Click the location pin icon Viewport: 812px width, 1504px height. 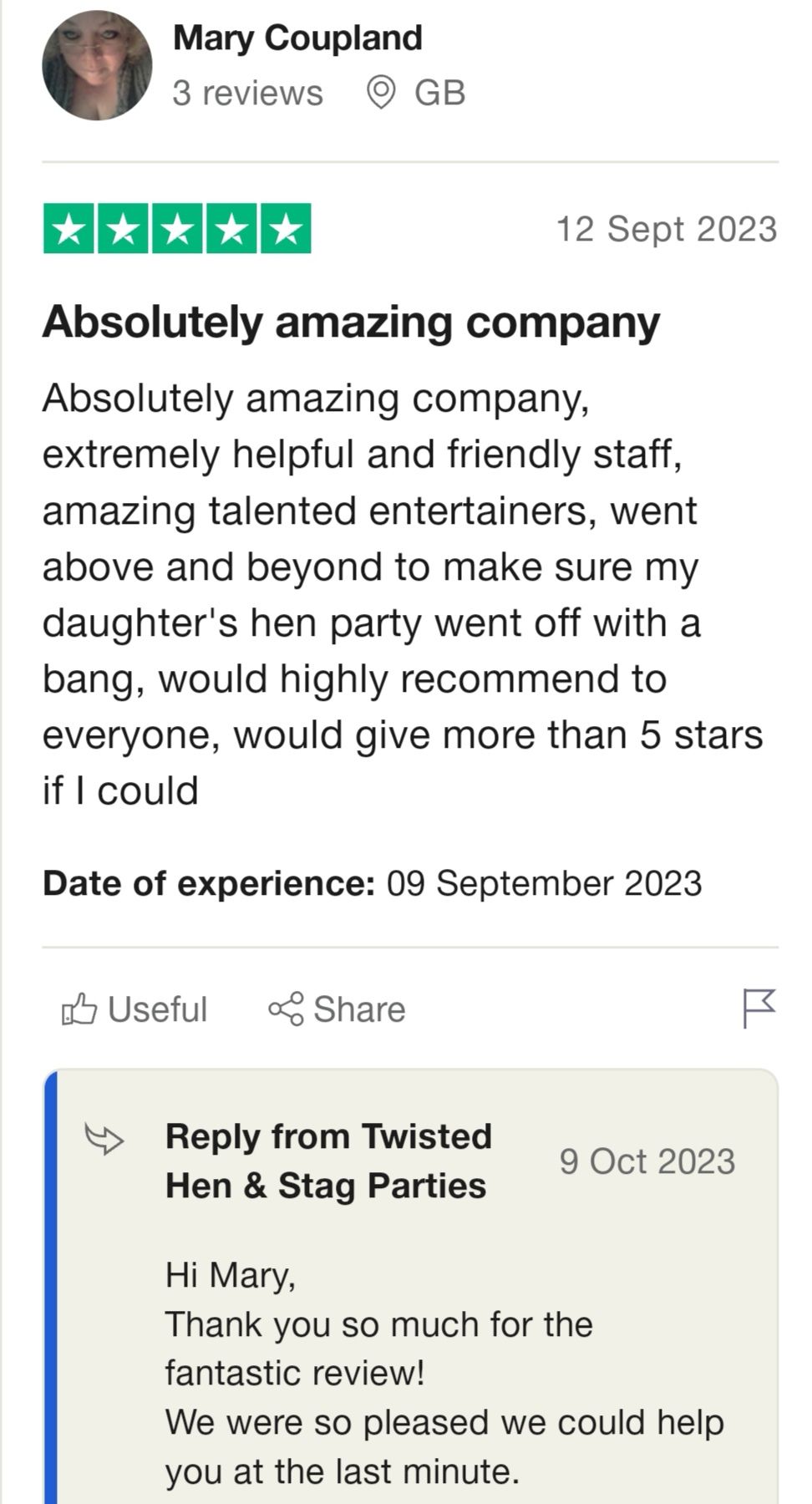coord(382,93)
